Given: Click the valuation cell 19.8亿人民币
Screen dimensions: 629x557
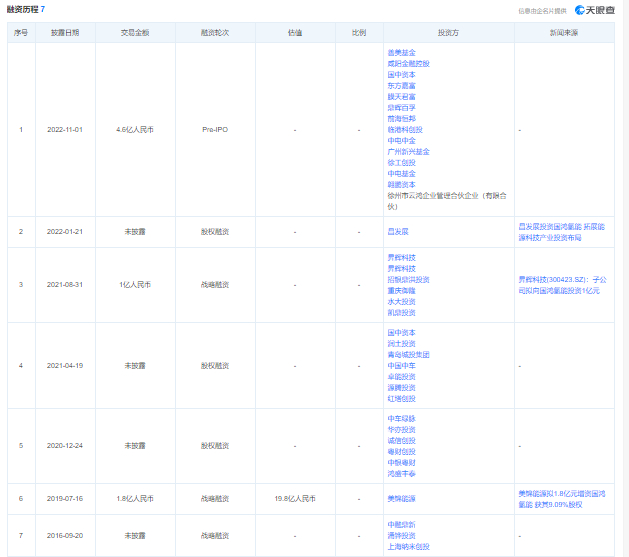Looking at the screenshot, I should pyautogui.click(x=295, y=498).
